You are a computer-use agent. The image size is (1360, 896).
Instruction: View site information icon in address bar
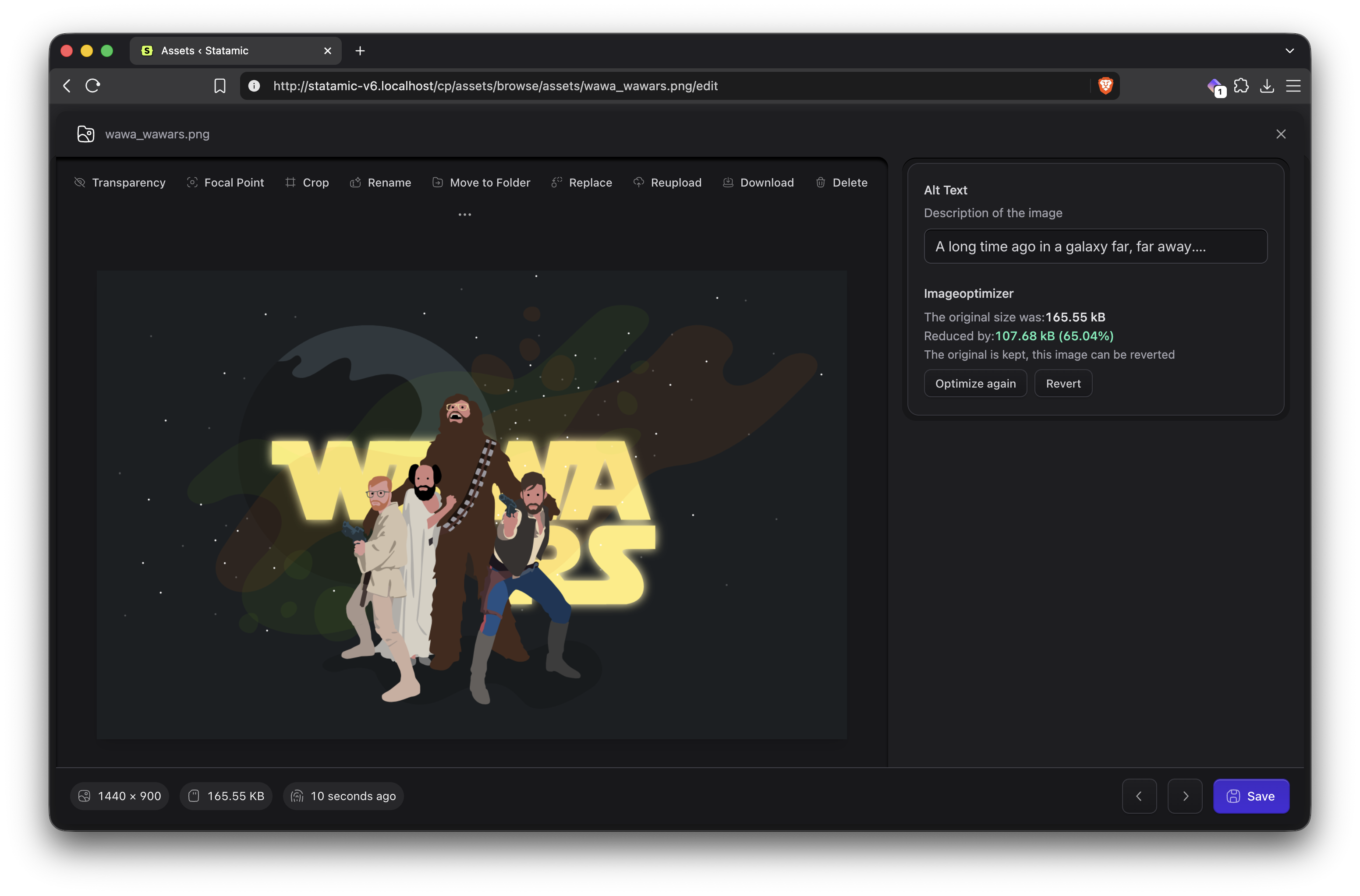255,86
